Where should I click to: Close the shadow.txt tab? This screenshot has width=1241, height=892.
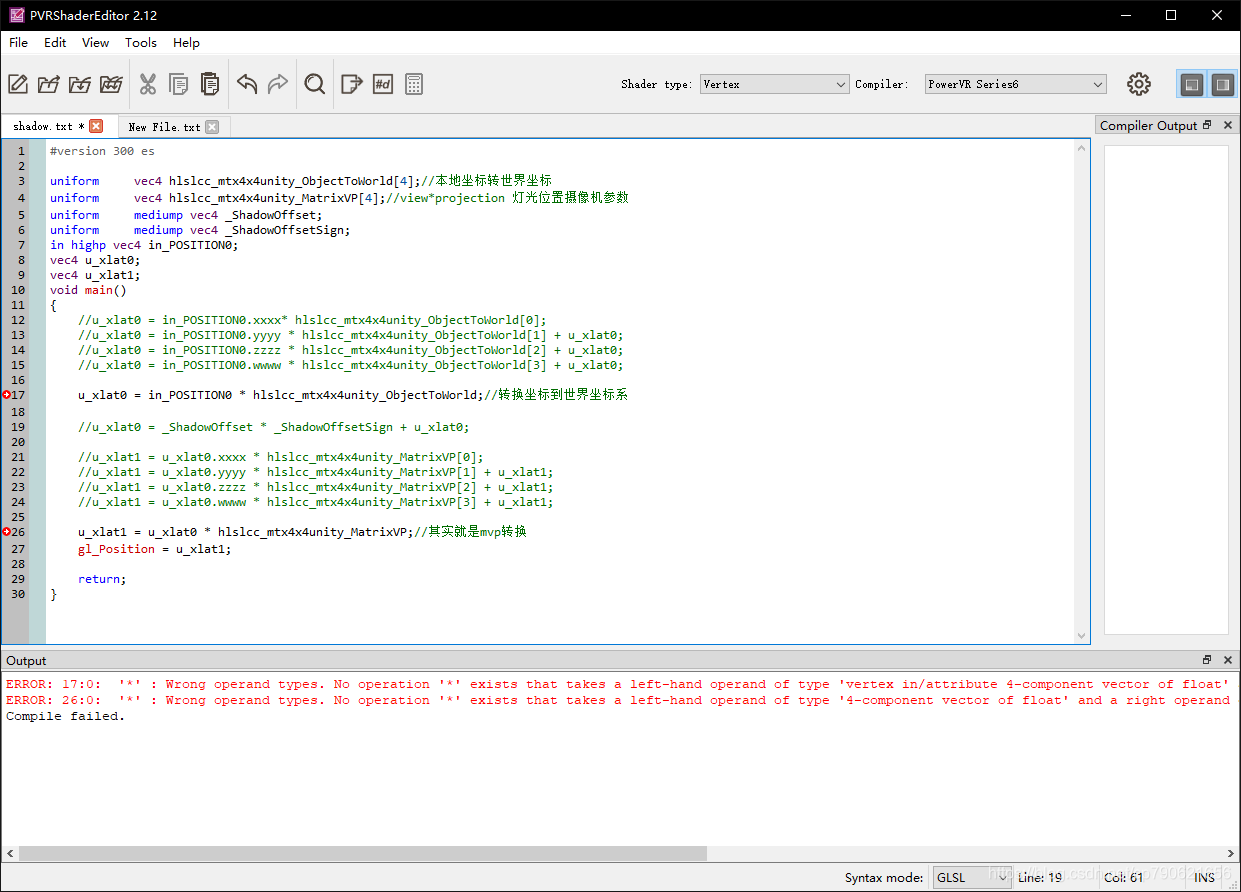click(96, 126)
